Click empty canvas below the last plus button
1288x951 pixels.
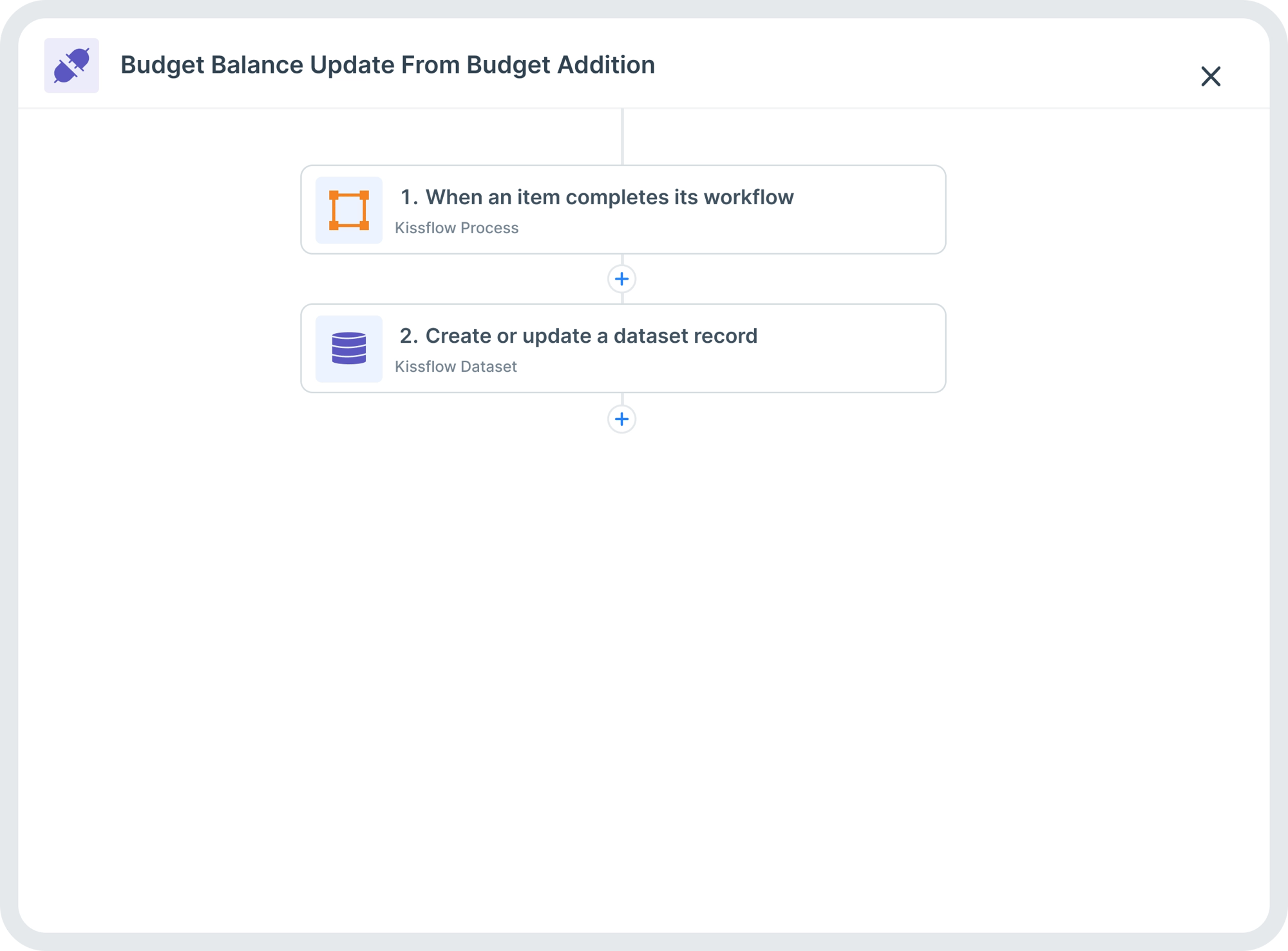[622, 644]
